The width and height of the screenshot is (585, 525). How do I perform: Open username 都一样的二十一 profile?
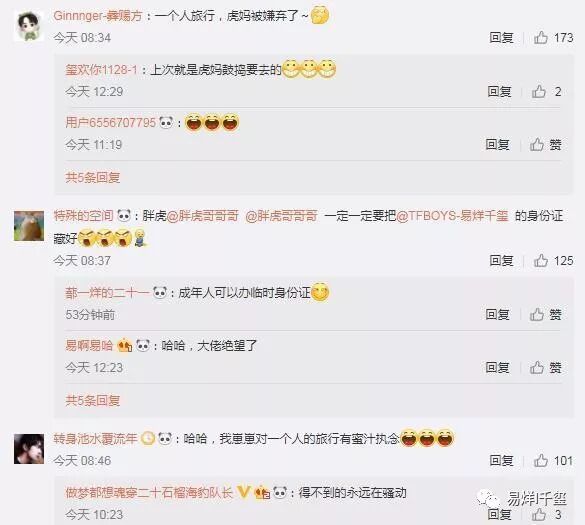(107, 293)
